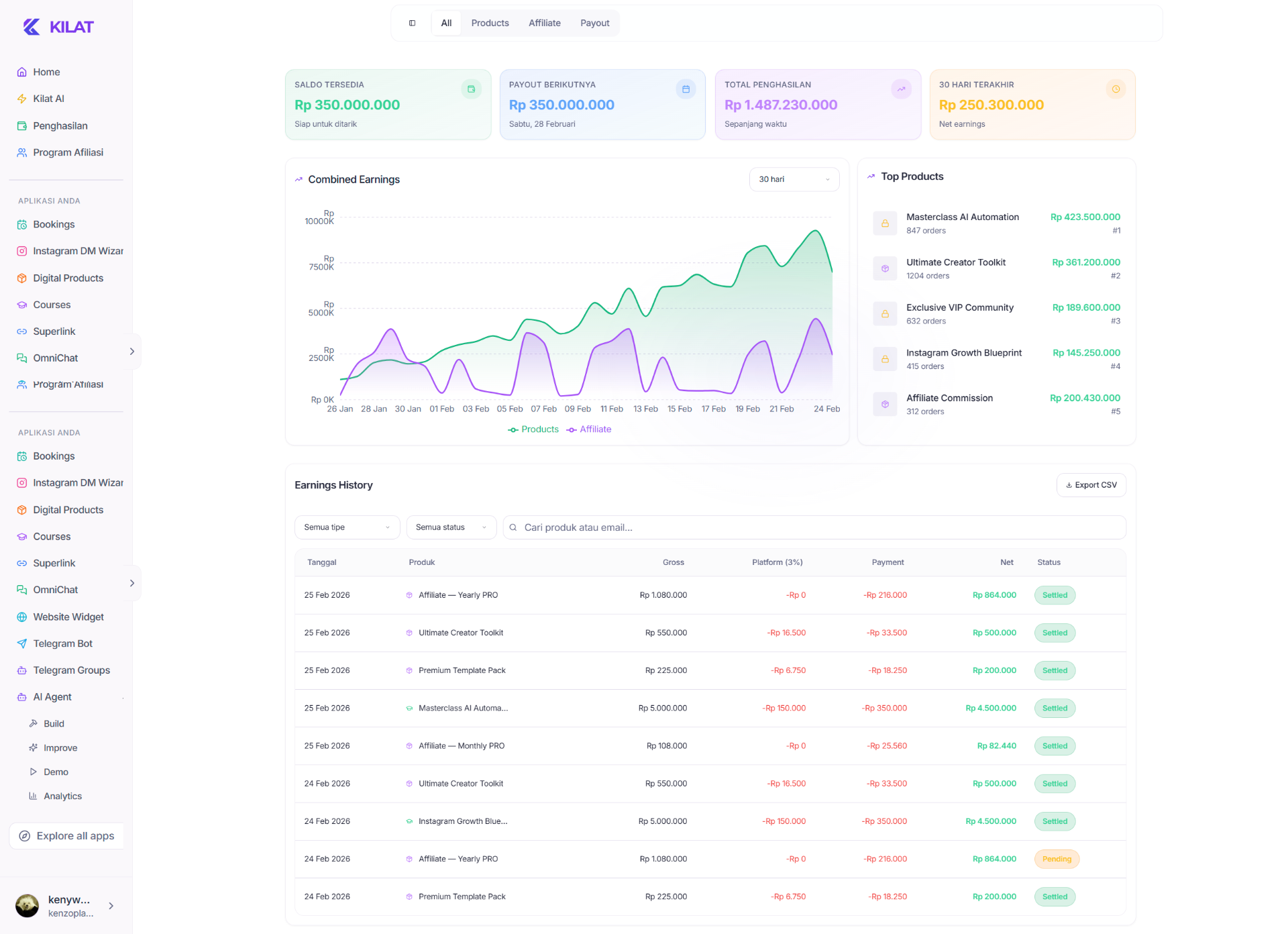Open the Telegram Bot app via its paper-plane icon
The image size is (1288, 934).
click(21, 643)
